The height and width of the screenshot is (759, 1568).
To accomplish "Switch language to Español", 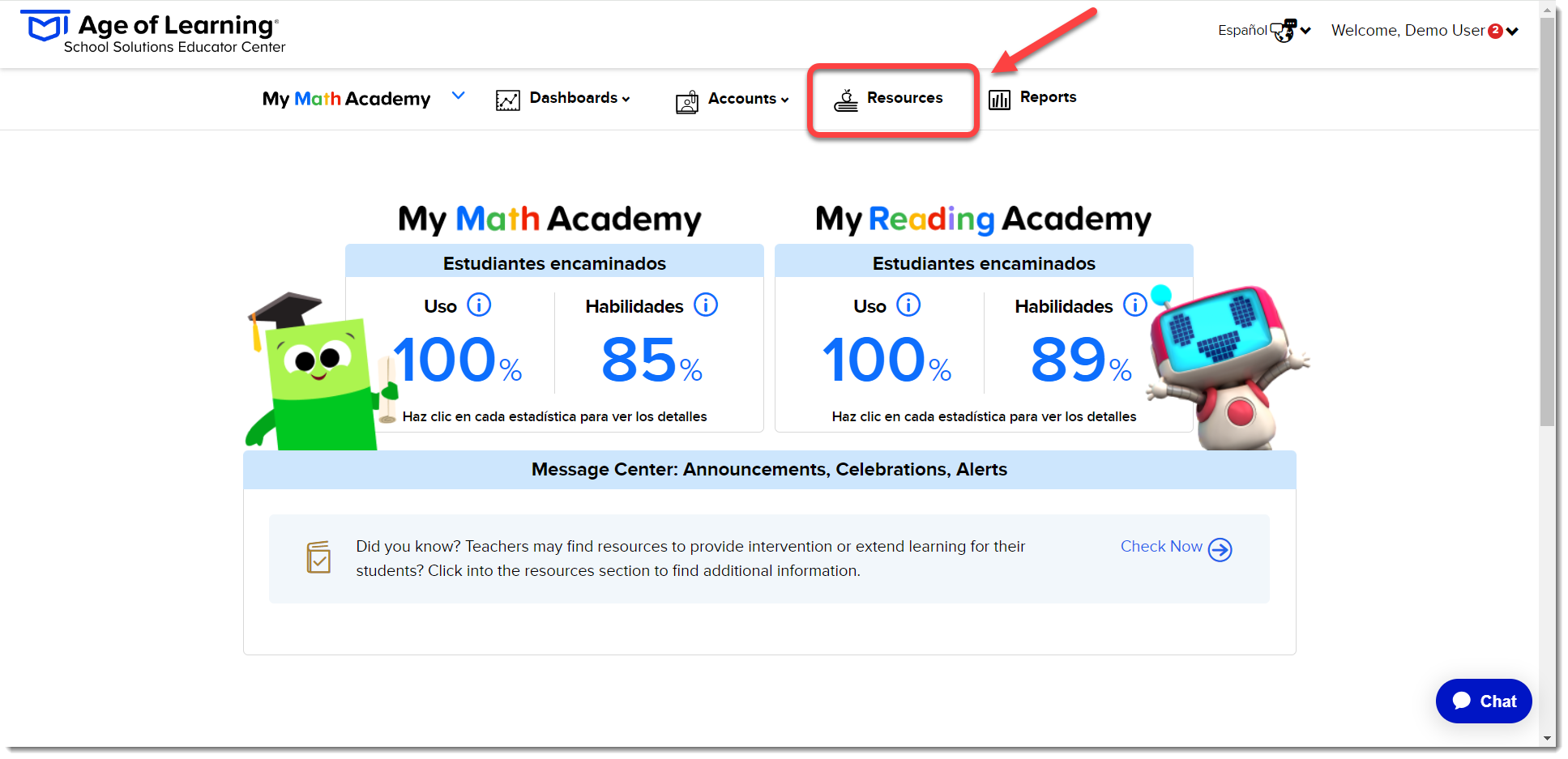I will coord(1242,30).
